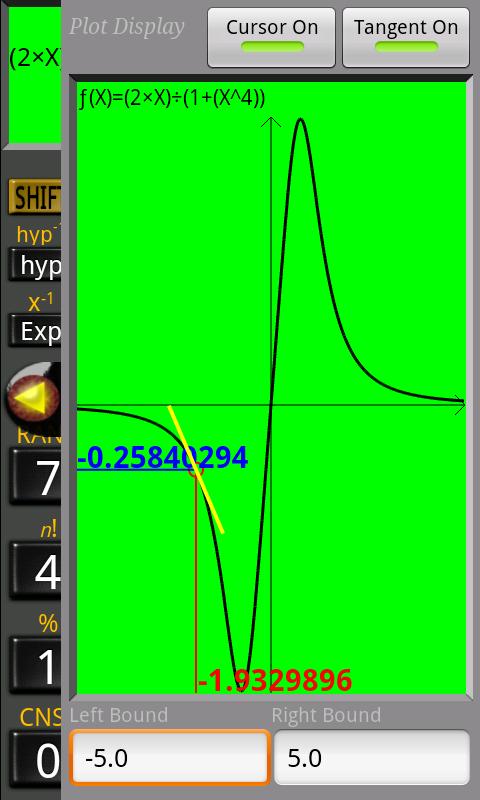Tap the number 1 key
This screenshot has height=800, width=480.
35,665
